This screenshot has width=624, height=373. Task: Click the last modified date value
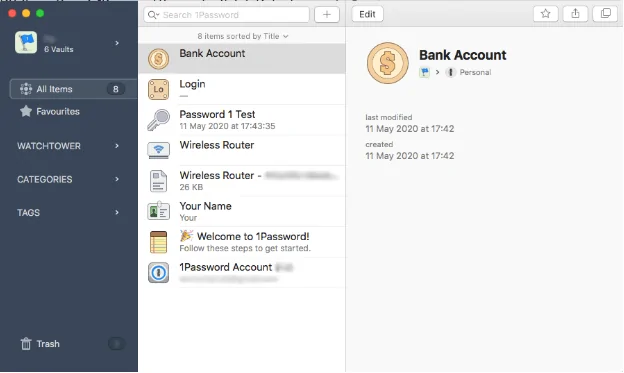(410, 129)
